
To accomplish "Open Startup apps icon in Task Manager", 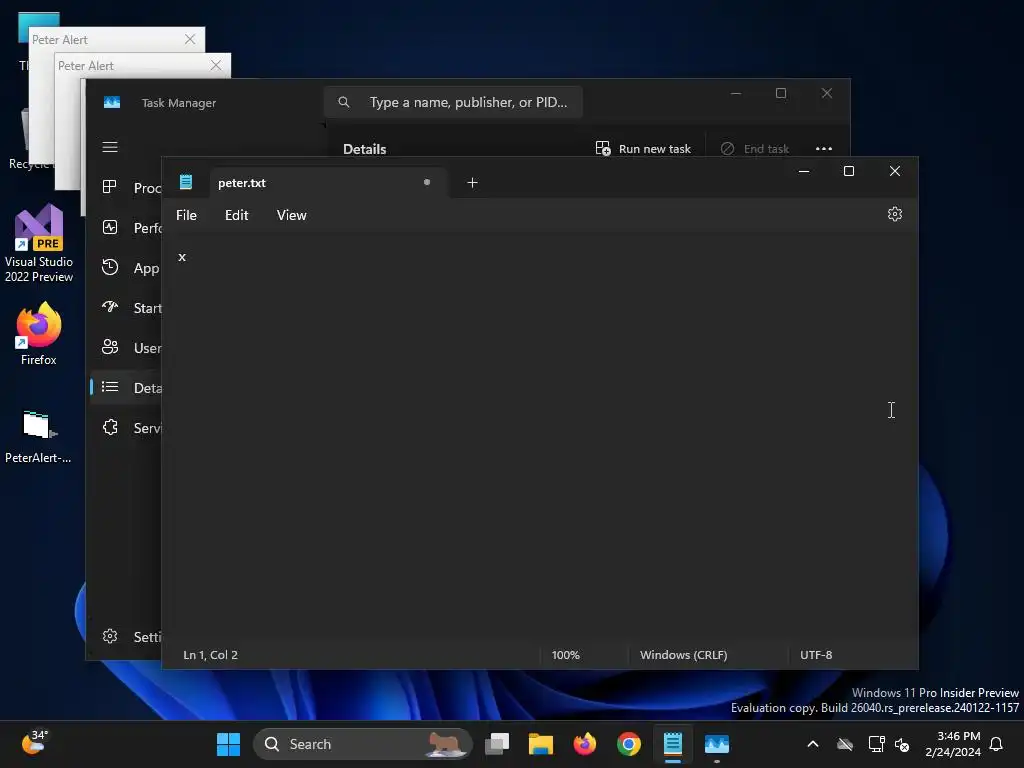I will point(110,307).
